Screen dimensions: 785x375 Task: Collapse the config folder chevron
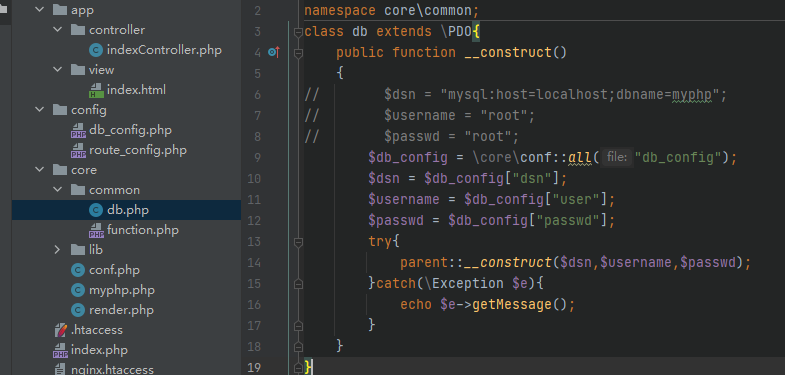click(40, 110)
